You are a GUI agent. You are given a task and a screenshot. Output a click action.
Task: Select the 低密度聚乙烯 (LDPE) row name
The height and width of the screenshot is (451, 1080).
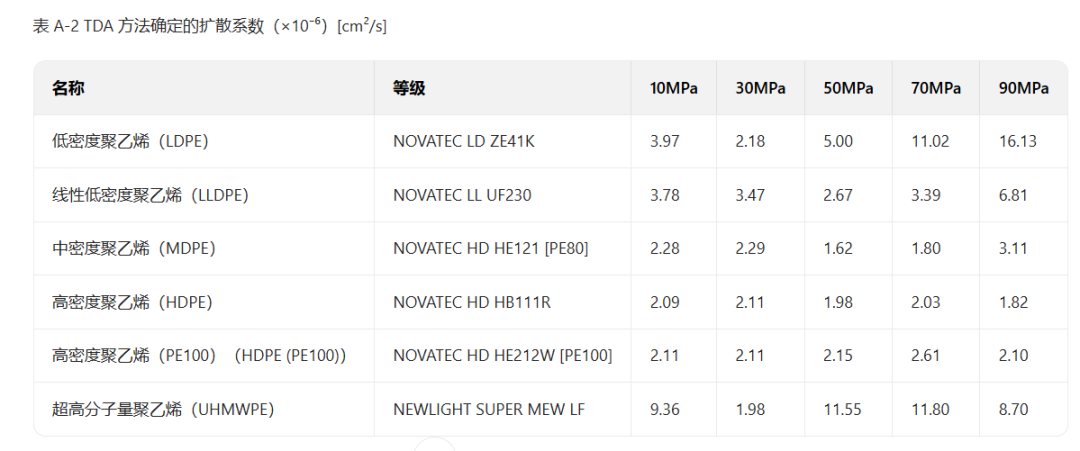click(x=130, y=141)
